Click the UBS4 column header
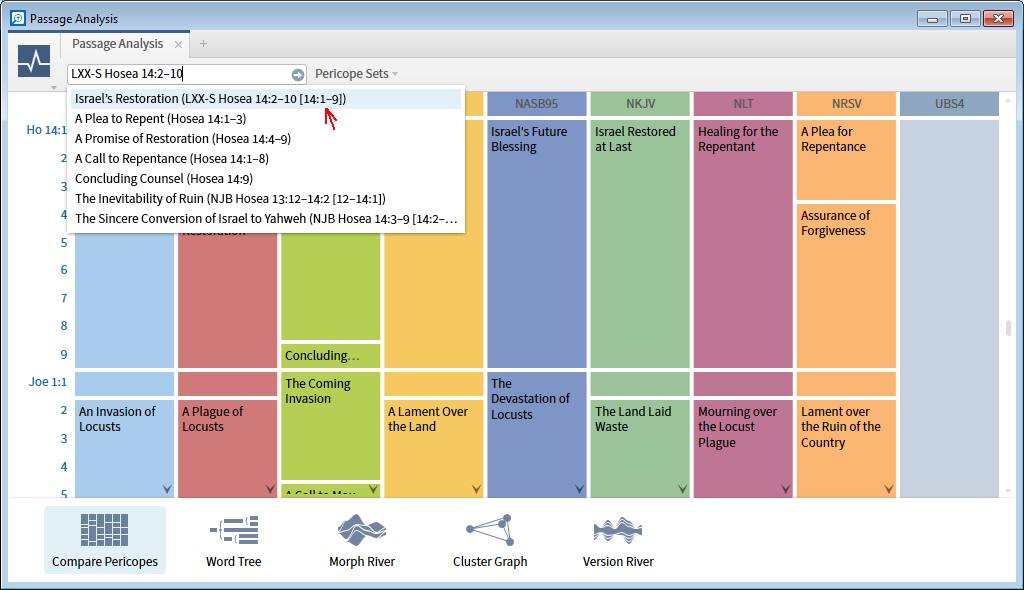This screenshot has width=1024, height=590. click(950, 104)
